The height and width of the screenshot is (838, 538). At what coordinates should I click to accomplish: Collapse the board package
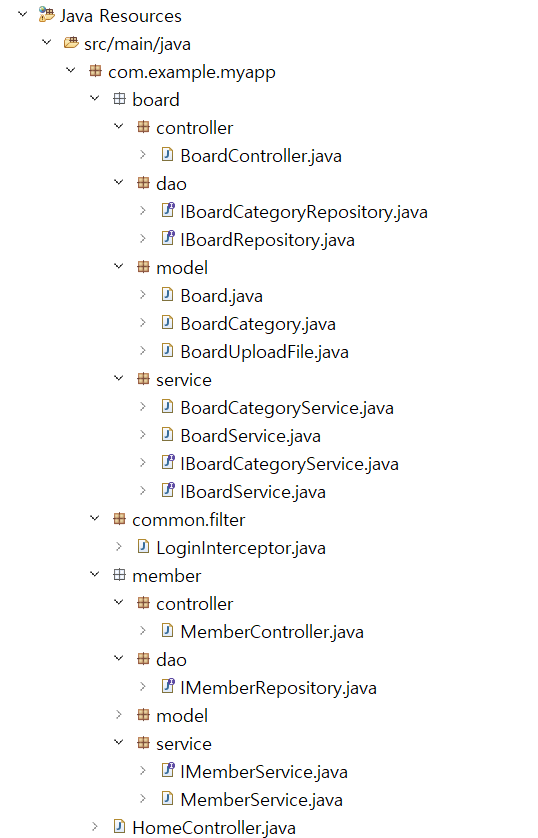(x=95, y=98)
